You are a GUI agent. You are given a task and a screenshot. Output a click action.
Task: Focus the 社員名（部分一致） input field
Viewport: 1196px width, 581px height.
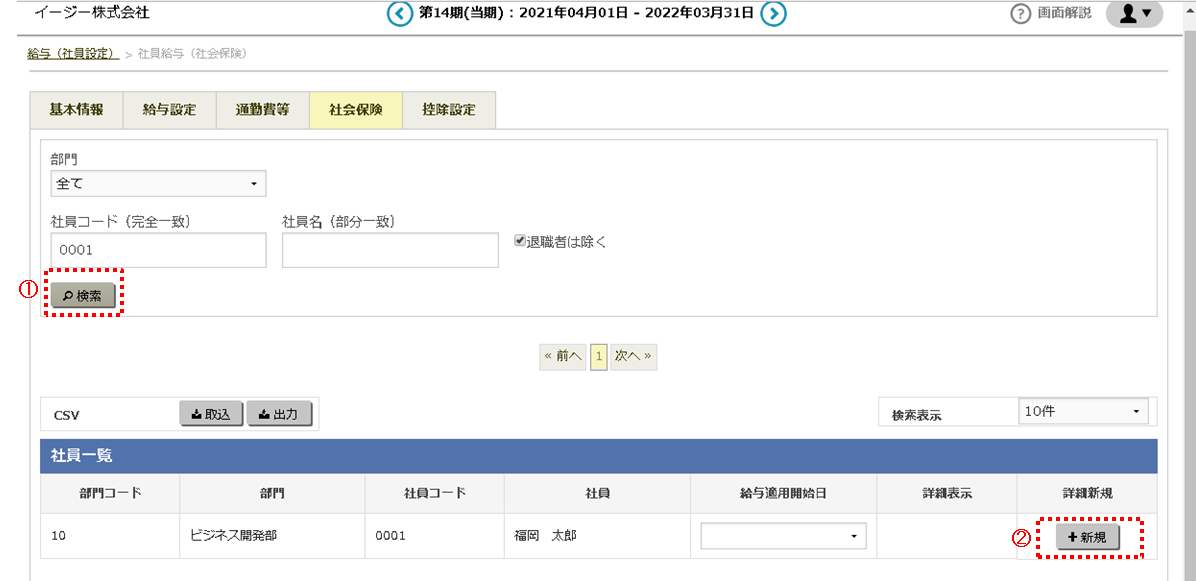pyautogui.click(x=390, y=250)
